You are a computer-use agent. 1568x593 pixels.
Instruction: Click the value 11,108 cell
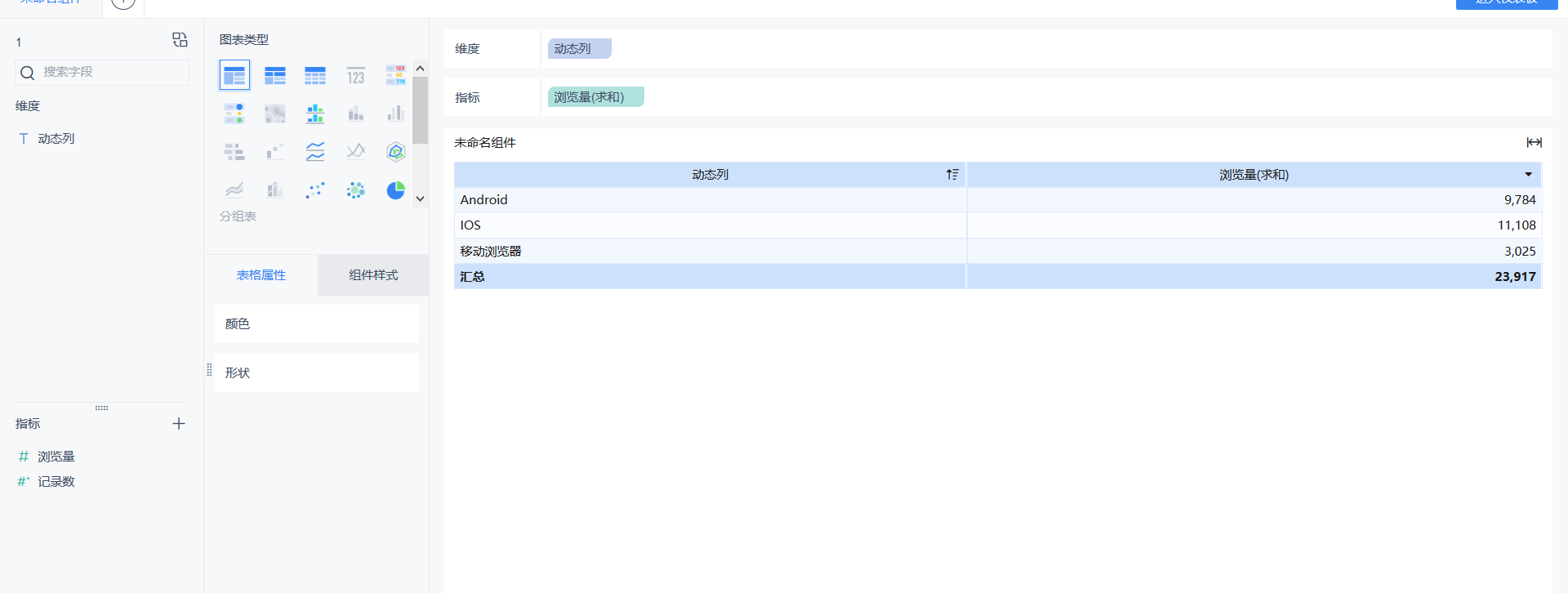(1254, 225)
